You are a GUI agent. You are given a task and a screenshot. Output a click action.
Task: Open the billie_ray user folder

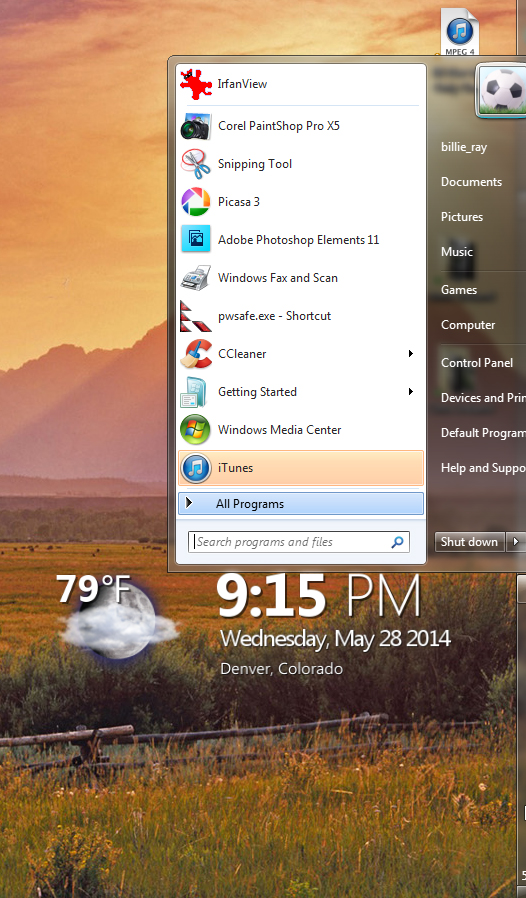click(464, 147)
